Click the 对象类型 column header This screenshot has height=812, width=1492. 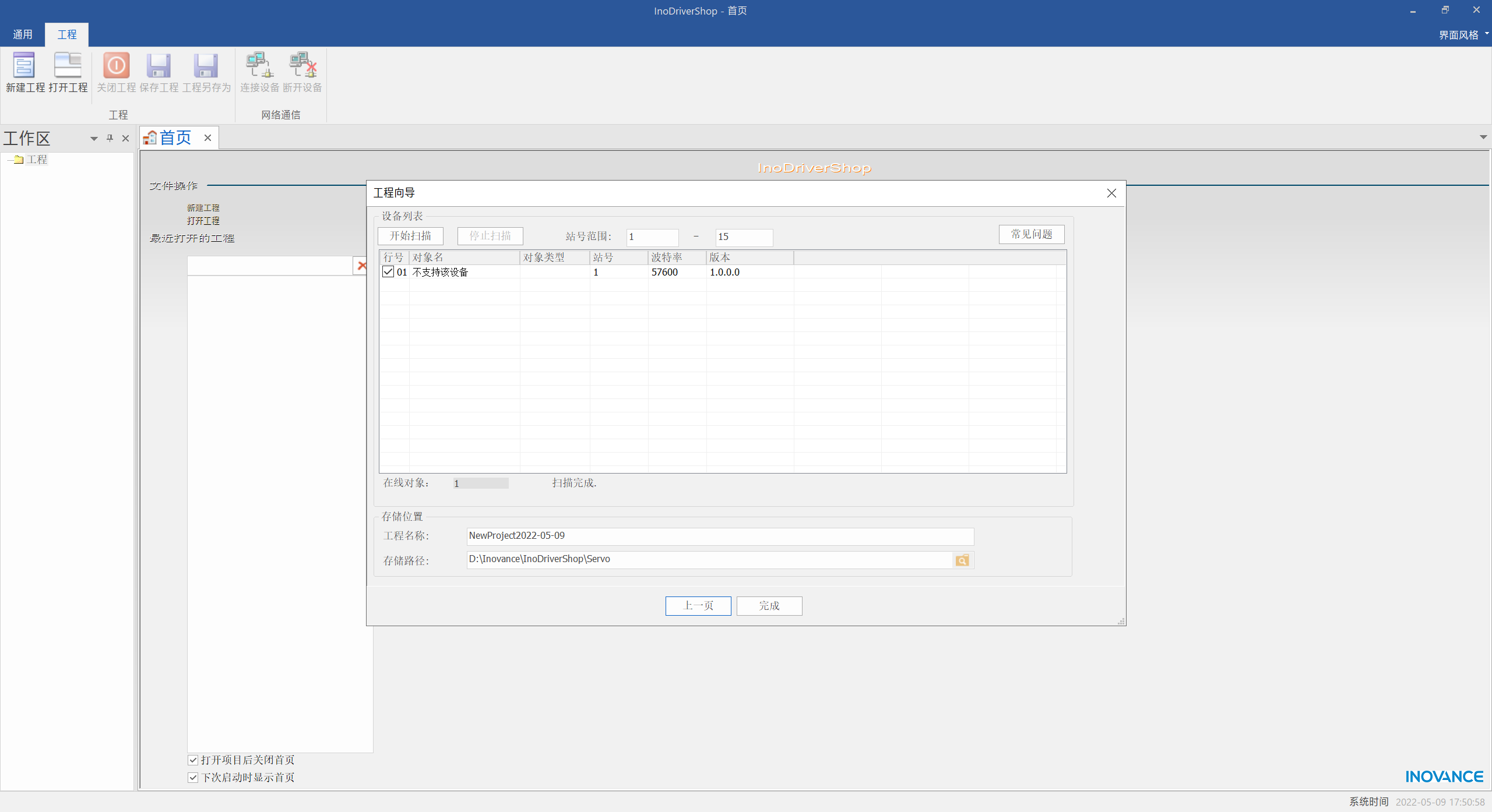tap(555, 257)
